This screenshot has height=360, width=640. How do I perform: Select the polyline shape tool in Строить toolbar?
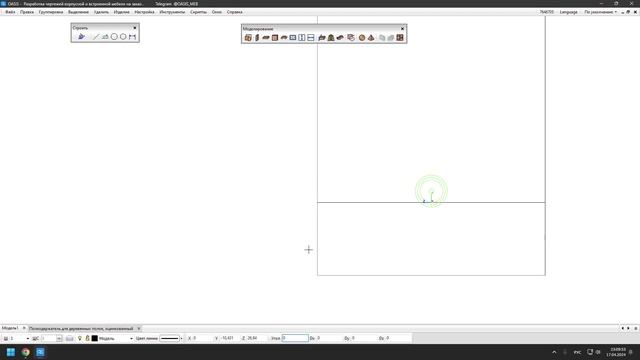tap(105, 37)
